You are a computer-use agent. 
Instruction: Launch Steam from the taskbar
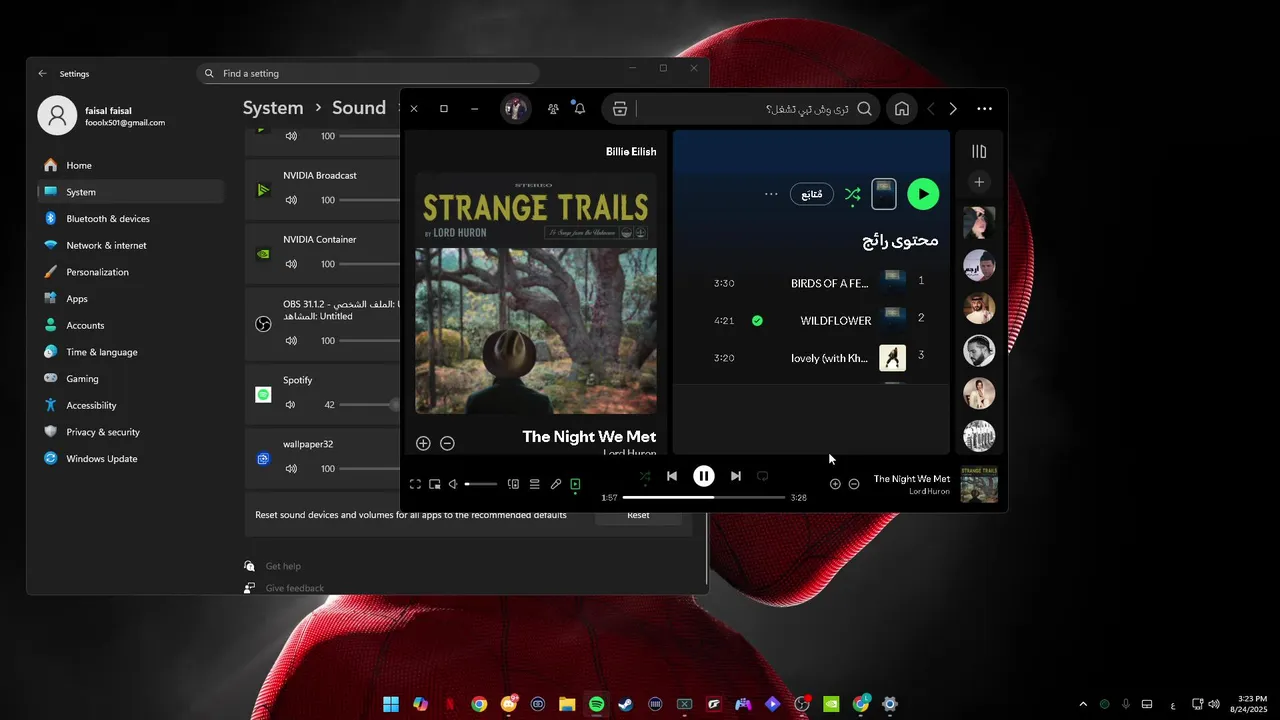click(x=625, y=704)
